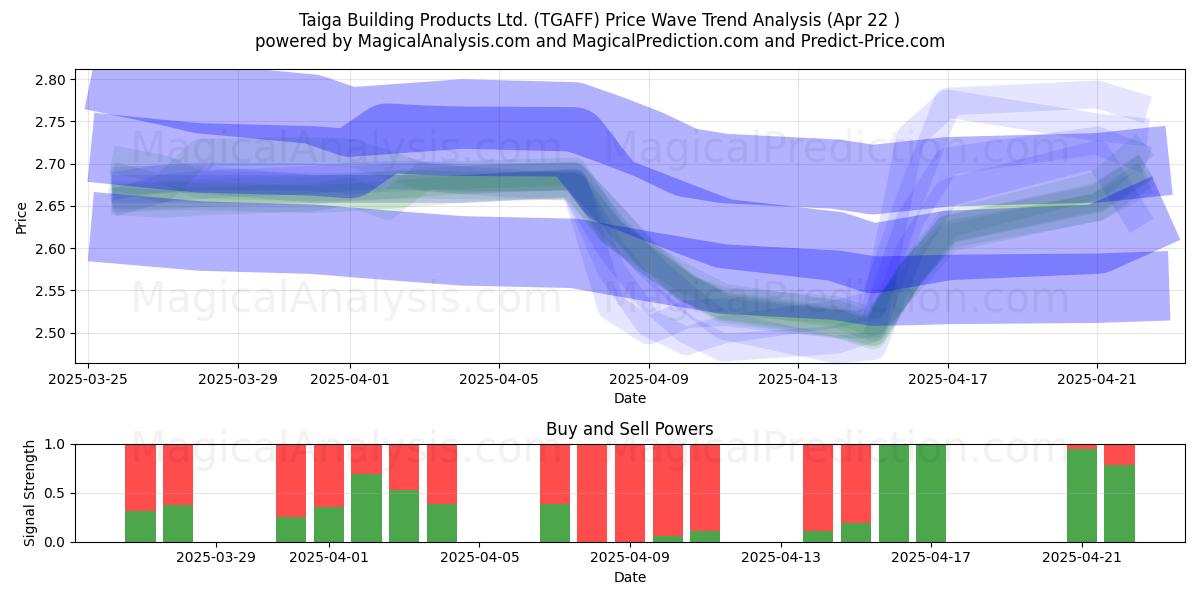The height and width of the screenshot is (600, 1200).
Task: Click the 1.0 signal strength tick label
Action: (x=56, y=444)
